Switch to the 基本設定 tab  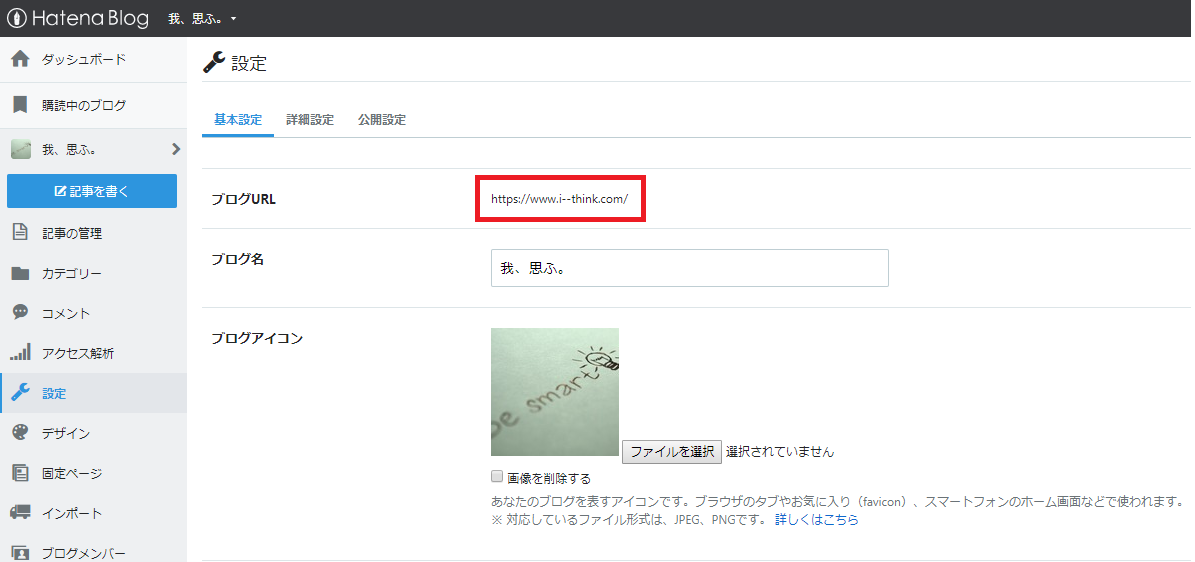coord(238,120)
